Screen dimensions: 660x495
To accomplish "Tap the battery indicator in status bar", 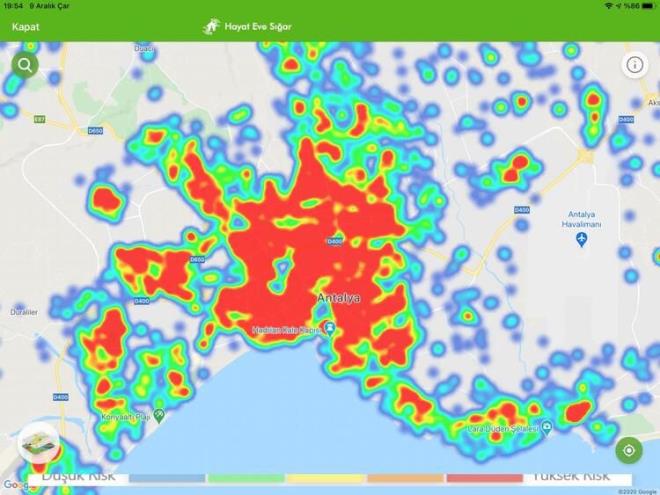I will [645, 6].
